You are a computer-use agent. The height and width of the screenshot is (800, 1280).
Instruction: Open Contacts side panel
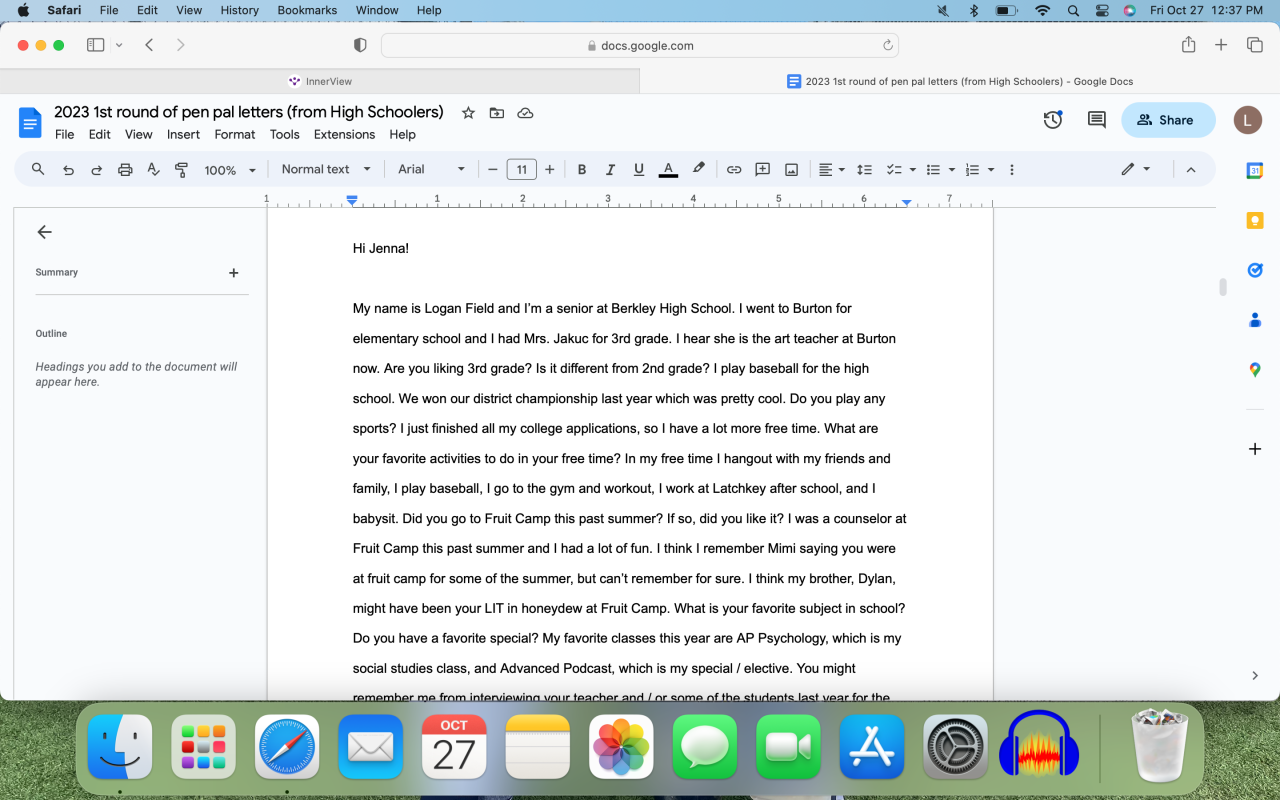(1255, 320)
